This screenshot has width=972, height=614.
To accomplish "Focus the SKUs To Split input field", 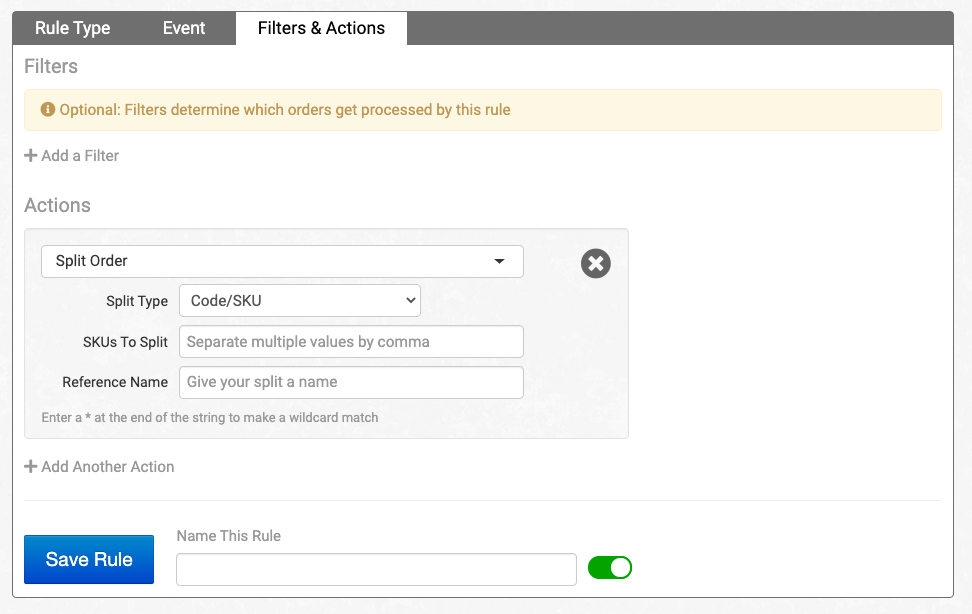I will 351,341.
